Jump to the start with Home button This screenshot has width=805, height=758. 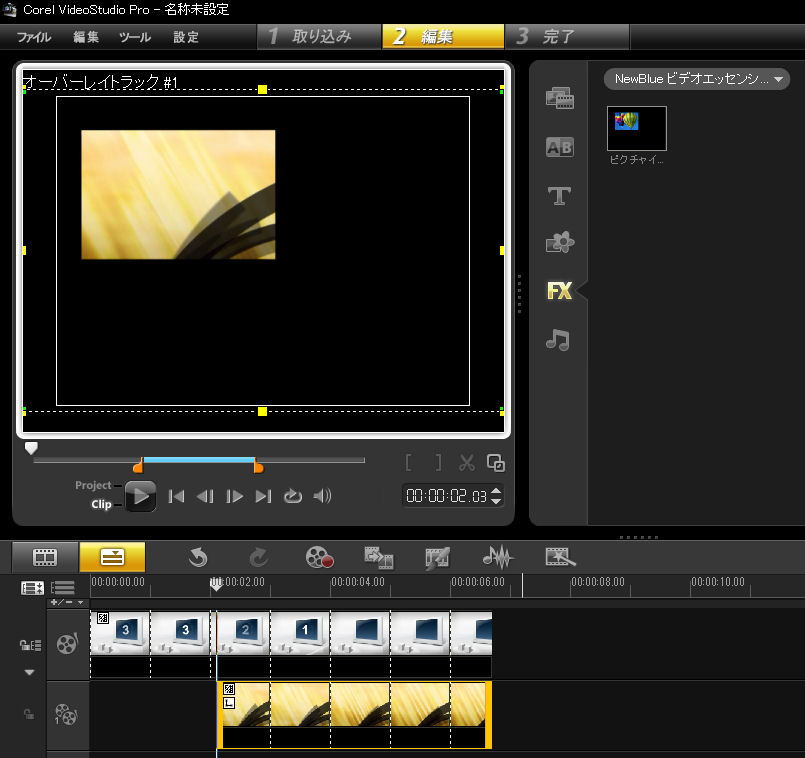[176, 496]
